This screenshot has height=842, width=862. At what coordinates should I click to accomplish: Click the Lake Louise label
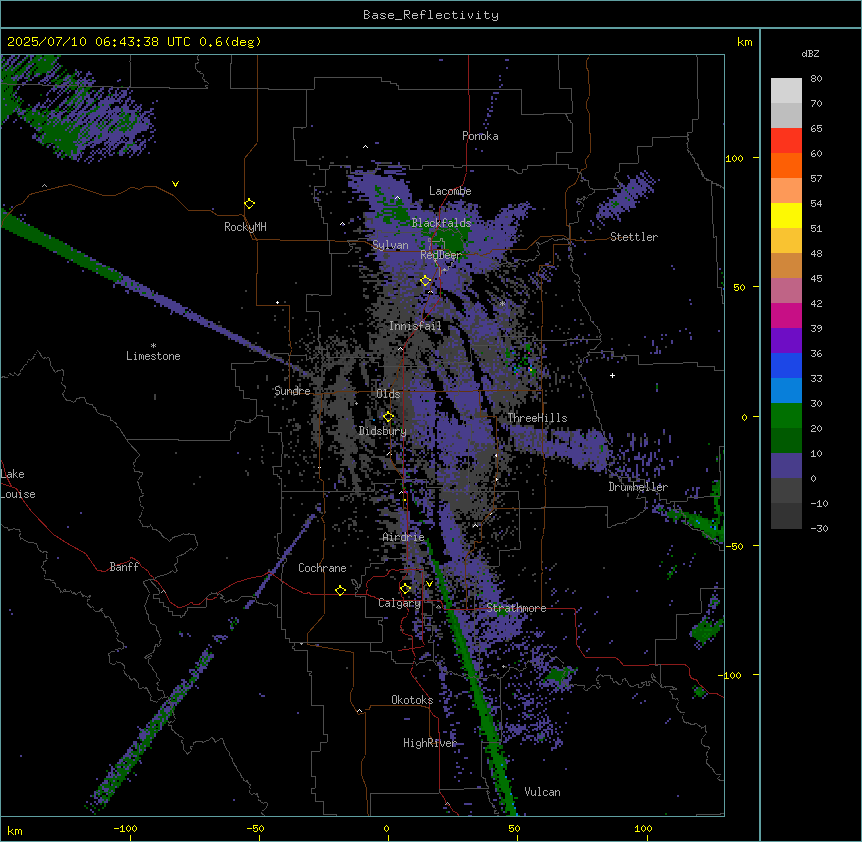(18, 484)
